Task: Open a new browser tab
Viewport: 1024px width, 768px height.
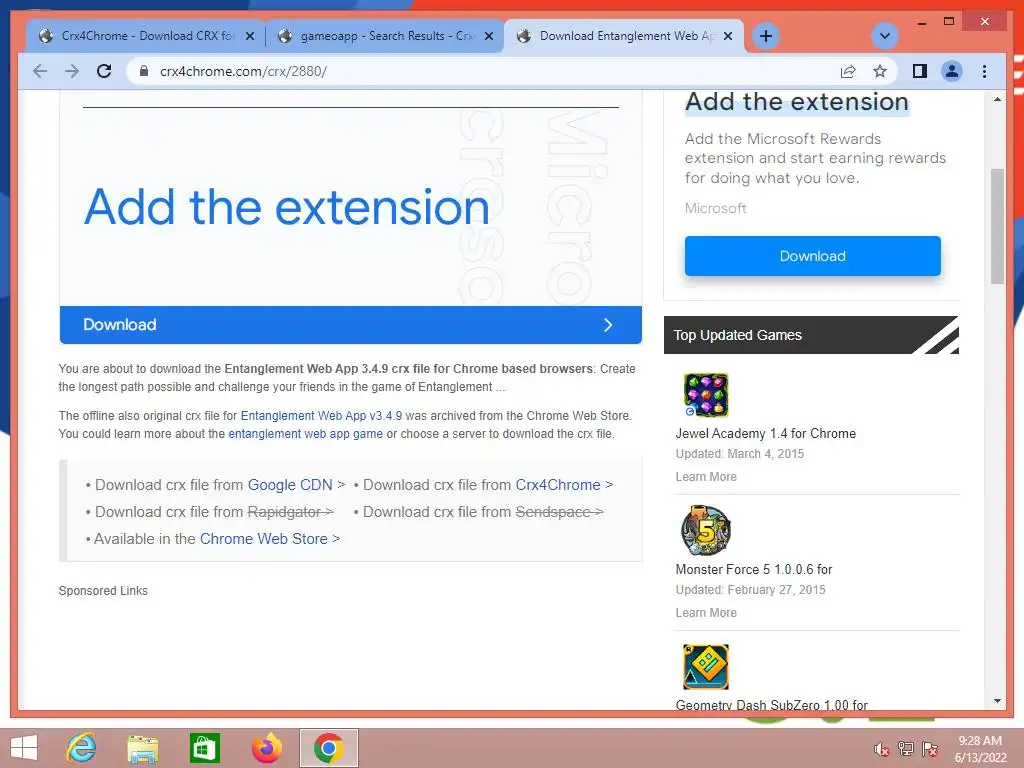Action: [766, 36]
